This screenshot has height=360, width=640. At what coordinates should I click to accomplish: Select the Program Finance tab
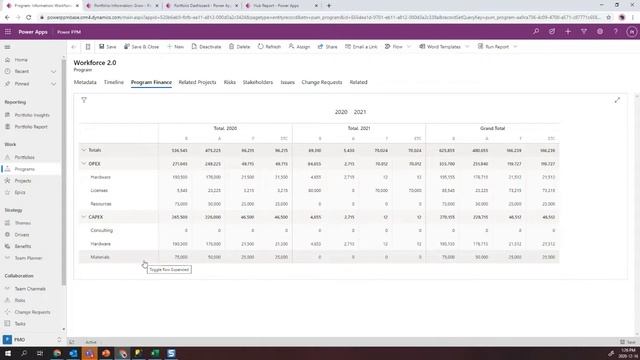point(151,82)
